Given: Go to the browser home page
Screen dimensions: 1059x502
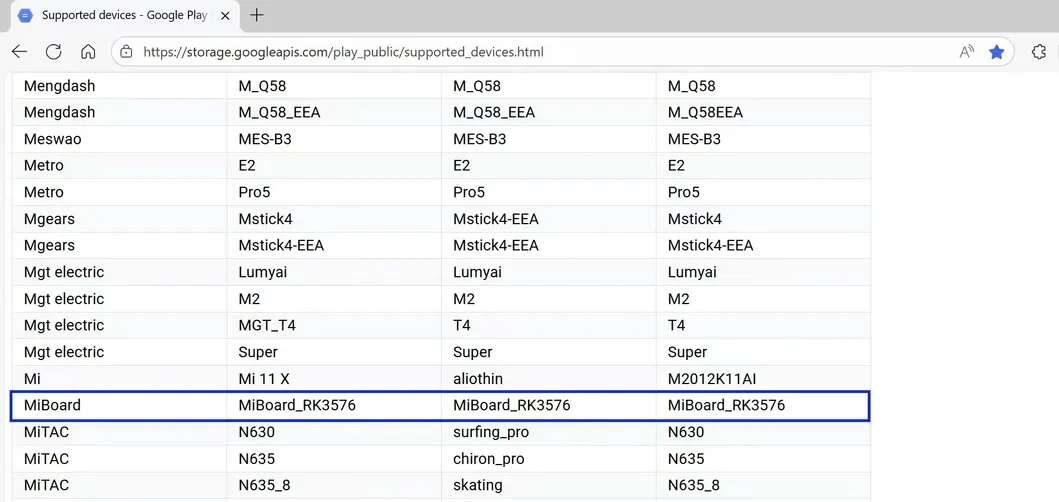Looking at the screenshot, I should 88,52.
